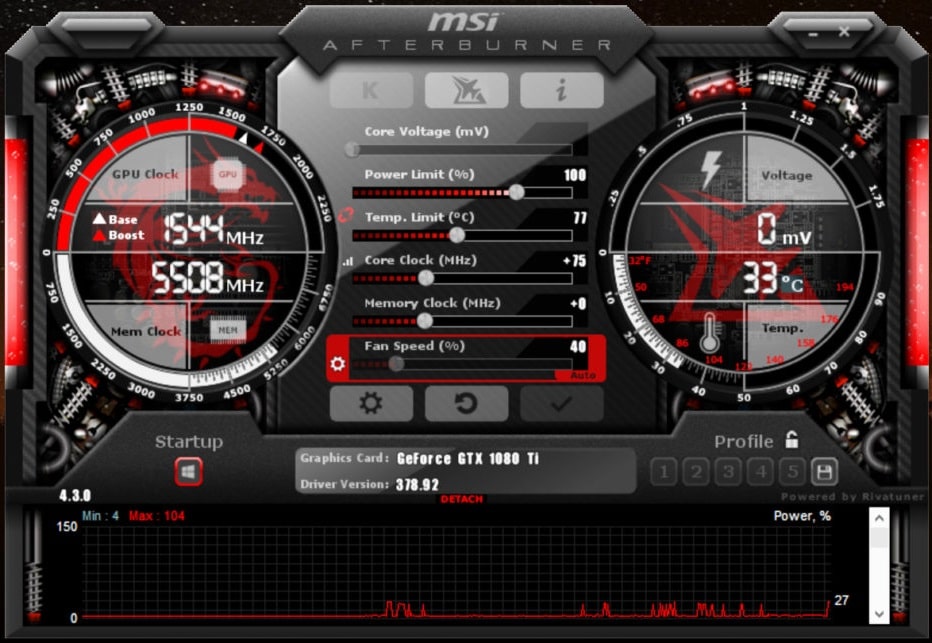
Task: Click the MEM chip icon in the gauge
Action: (x=228, y=330)
